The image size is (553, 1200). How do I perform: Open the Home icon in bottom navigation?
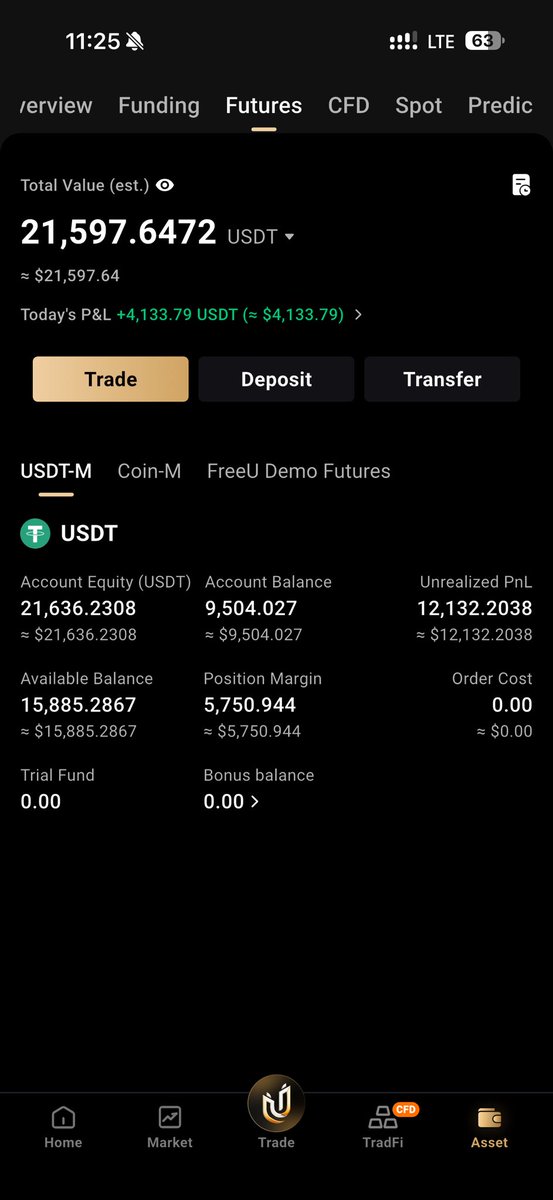tap(63, 1117)
